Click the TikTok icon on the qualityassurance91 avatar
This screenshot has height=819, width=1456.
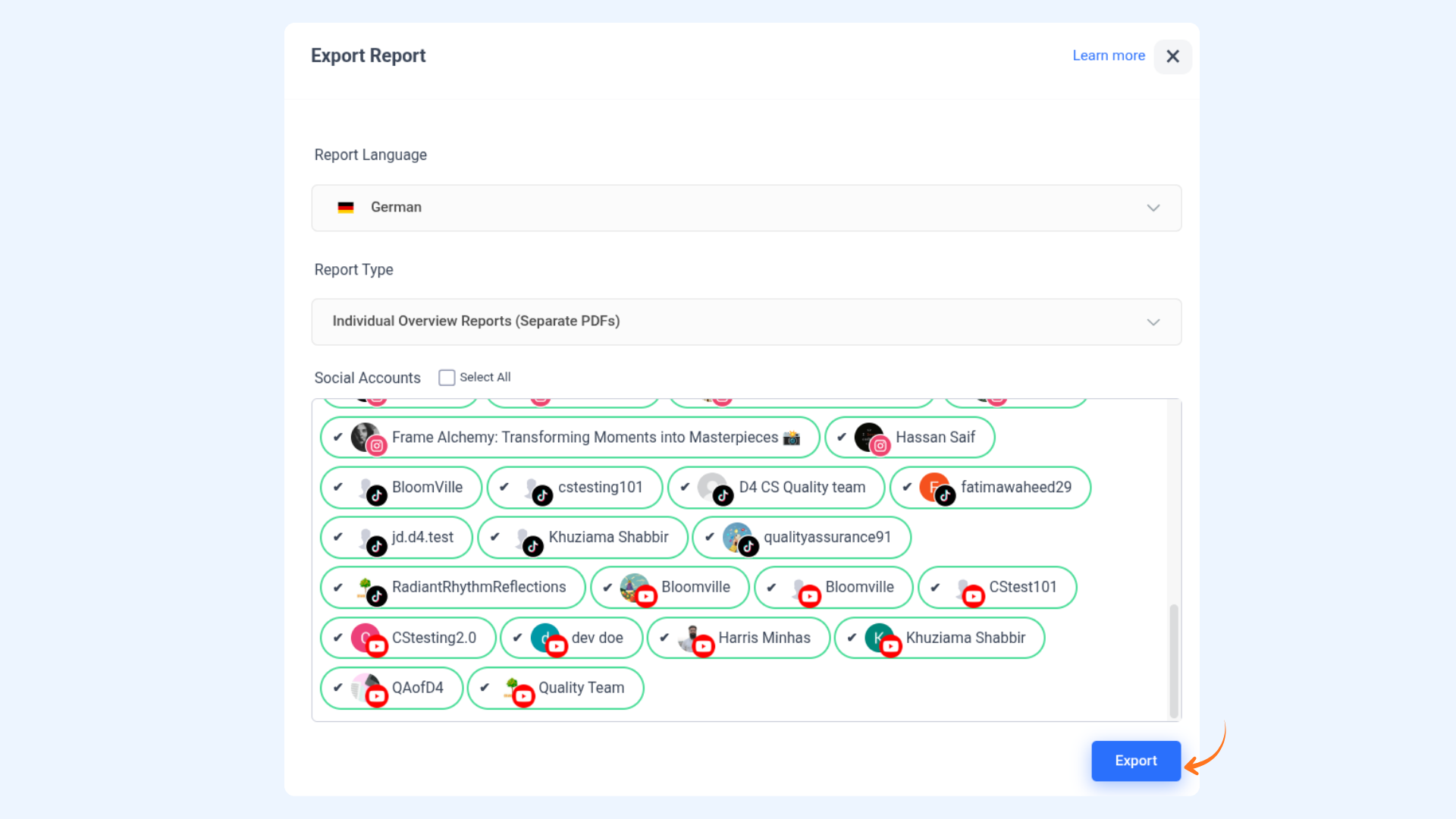pos(748,546)
